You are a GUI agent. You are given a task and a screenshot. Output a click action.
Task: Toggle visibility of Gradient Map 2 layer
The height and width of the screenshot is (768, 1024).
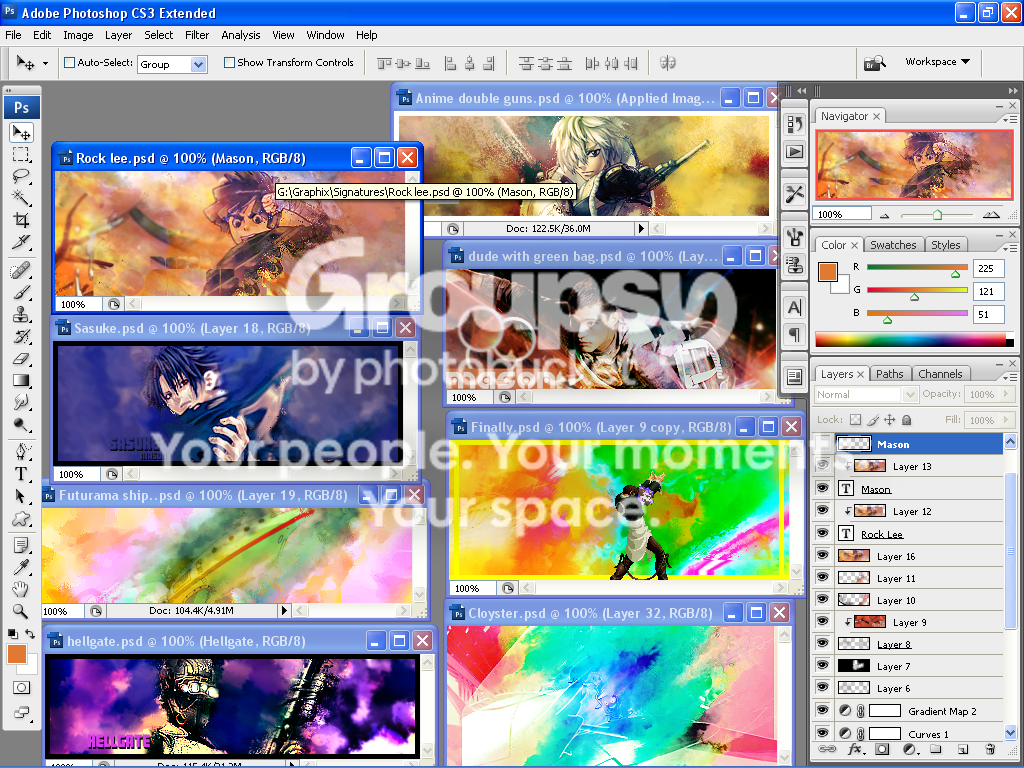(x=822, y=711)
